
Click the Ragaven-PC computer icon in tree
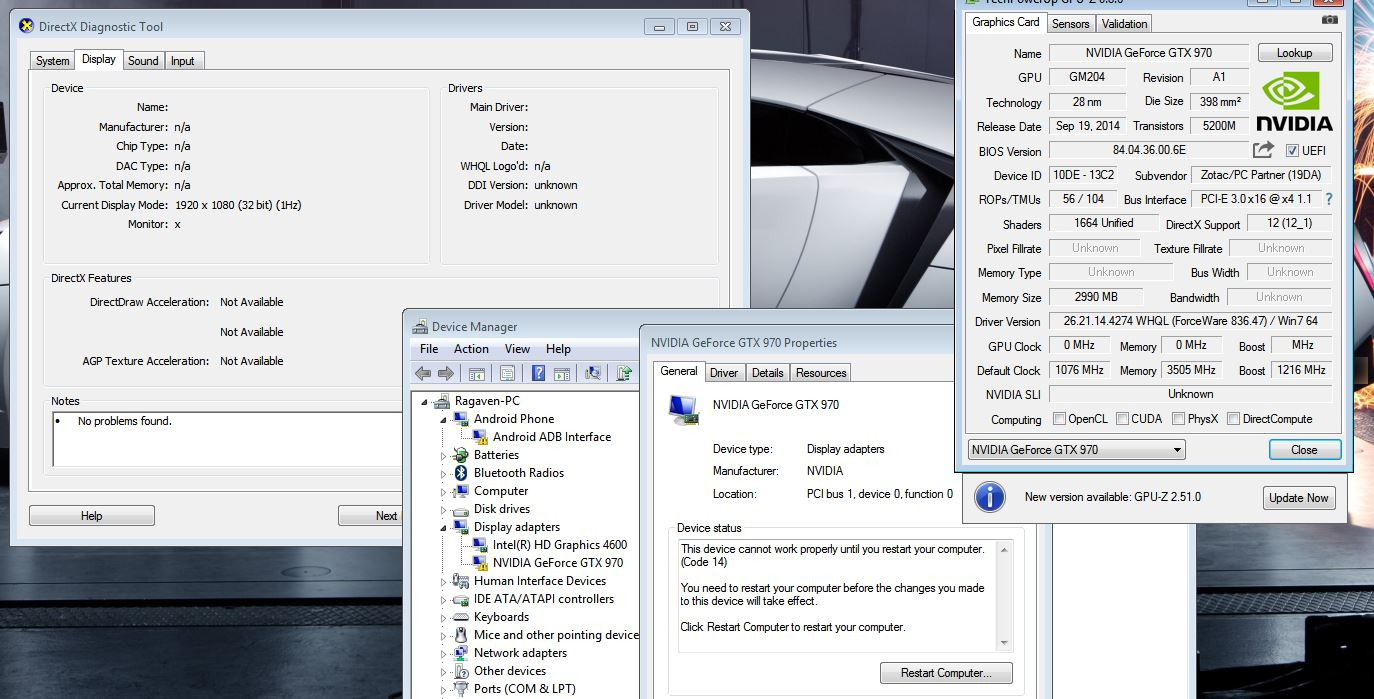[x=442, y=401]
